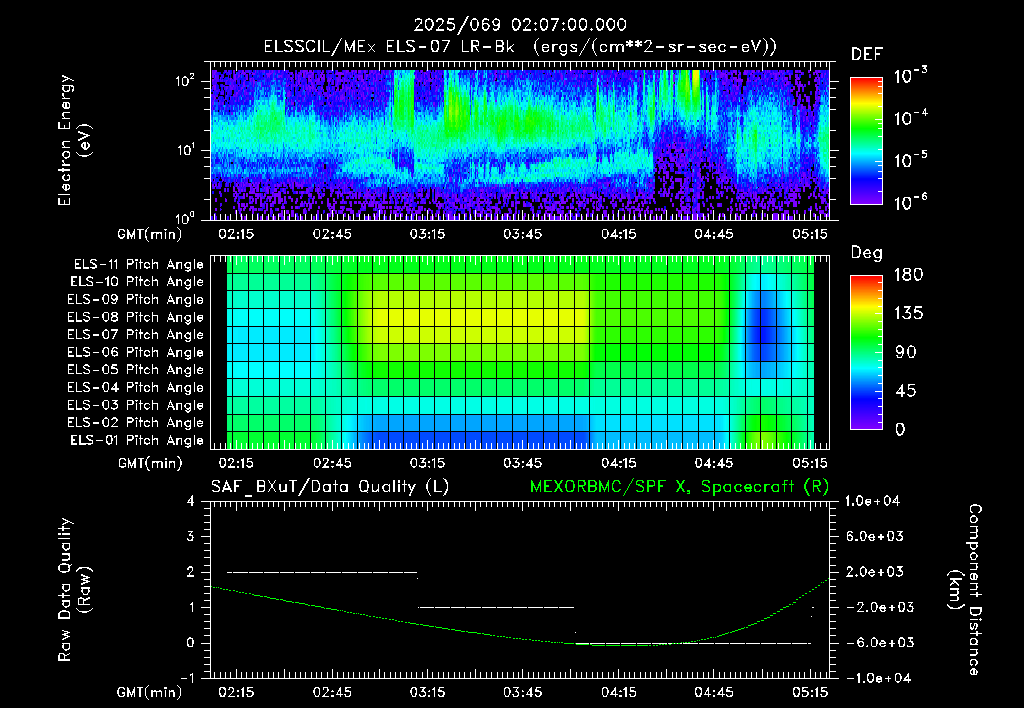Click 05:15 tick label under the energy spectrogram

coord(810,234)
